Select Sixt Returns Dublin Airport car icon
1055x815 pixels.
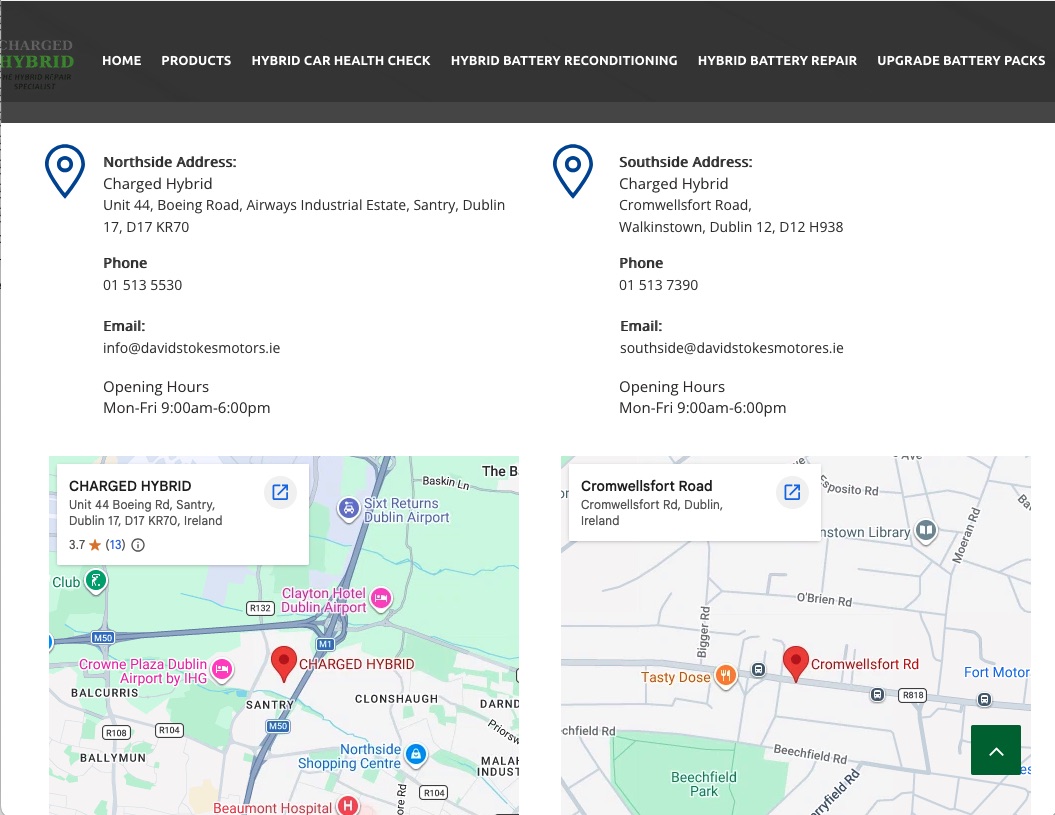tap(349, 509)
